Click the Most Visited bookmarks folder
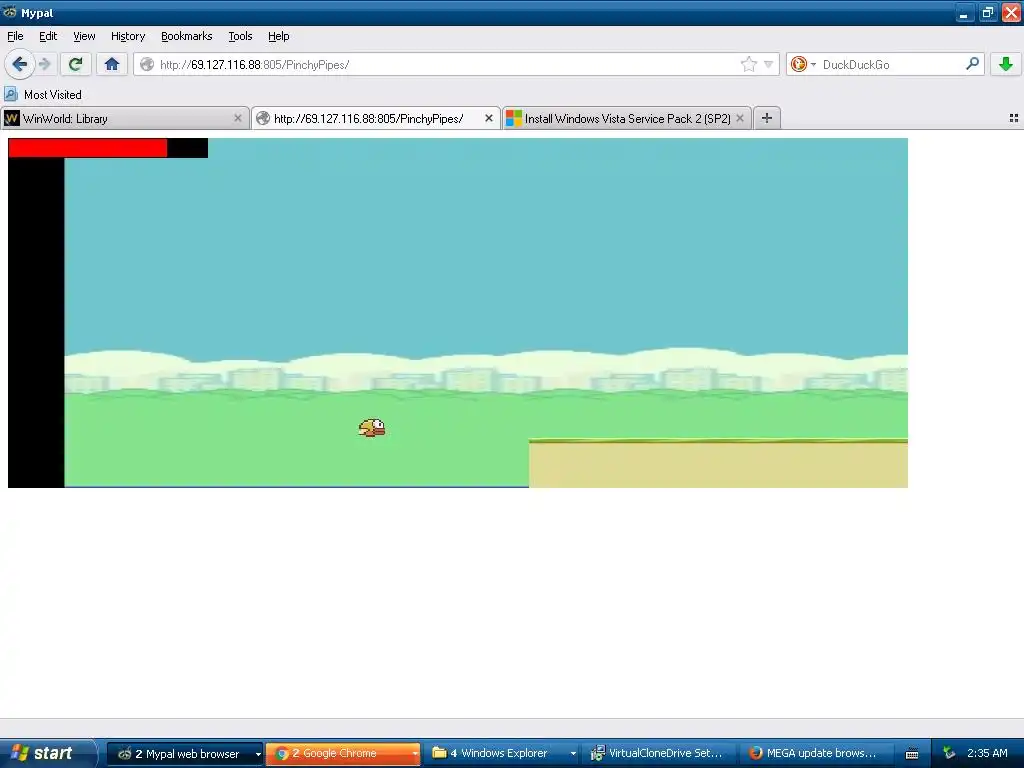 [43, 95]
